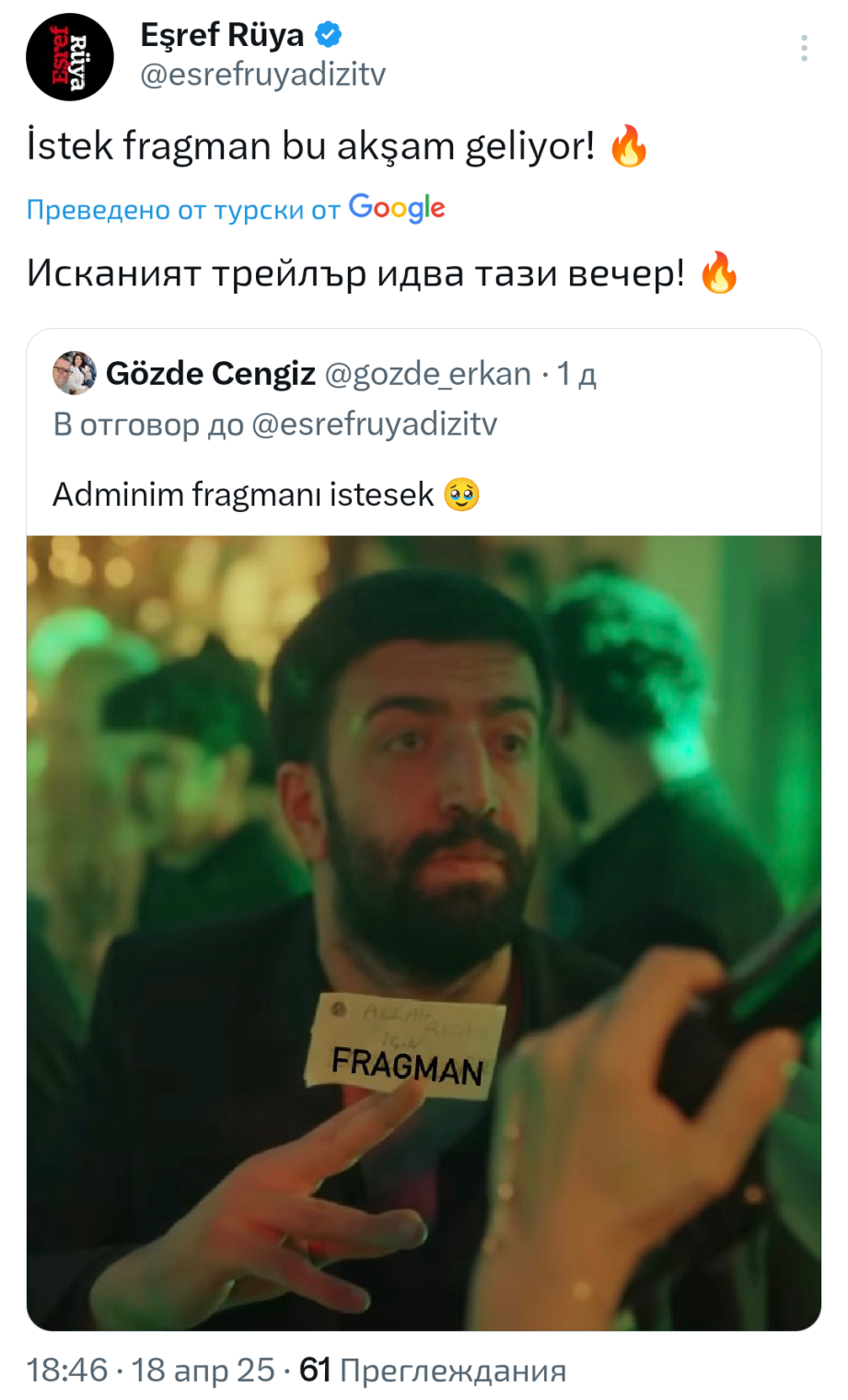848x1400 pixels.
Task: Tap the '61 Прегледания' view count
Action: [433, 1371]
